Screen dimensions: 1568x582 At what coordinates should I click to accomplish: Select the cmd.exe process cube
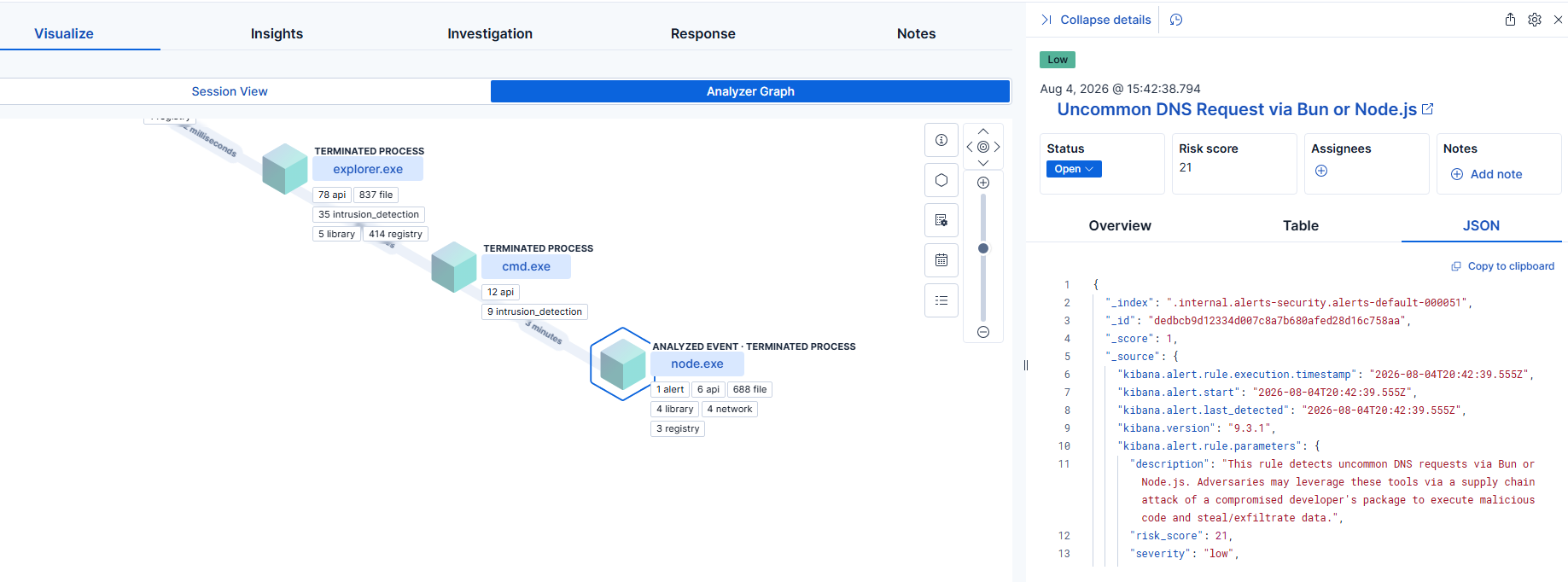[x=453, y=267]
